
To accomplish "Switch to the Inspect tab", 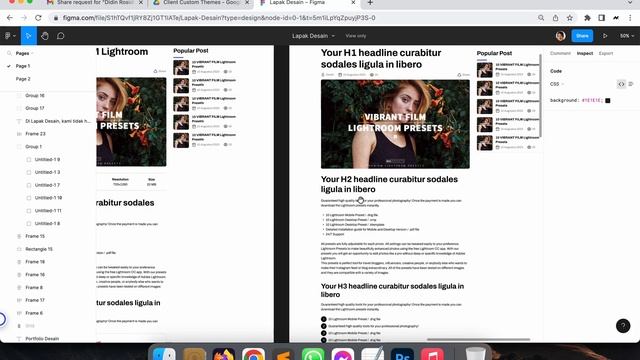I will tap(584, 53).
